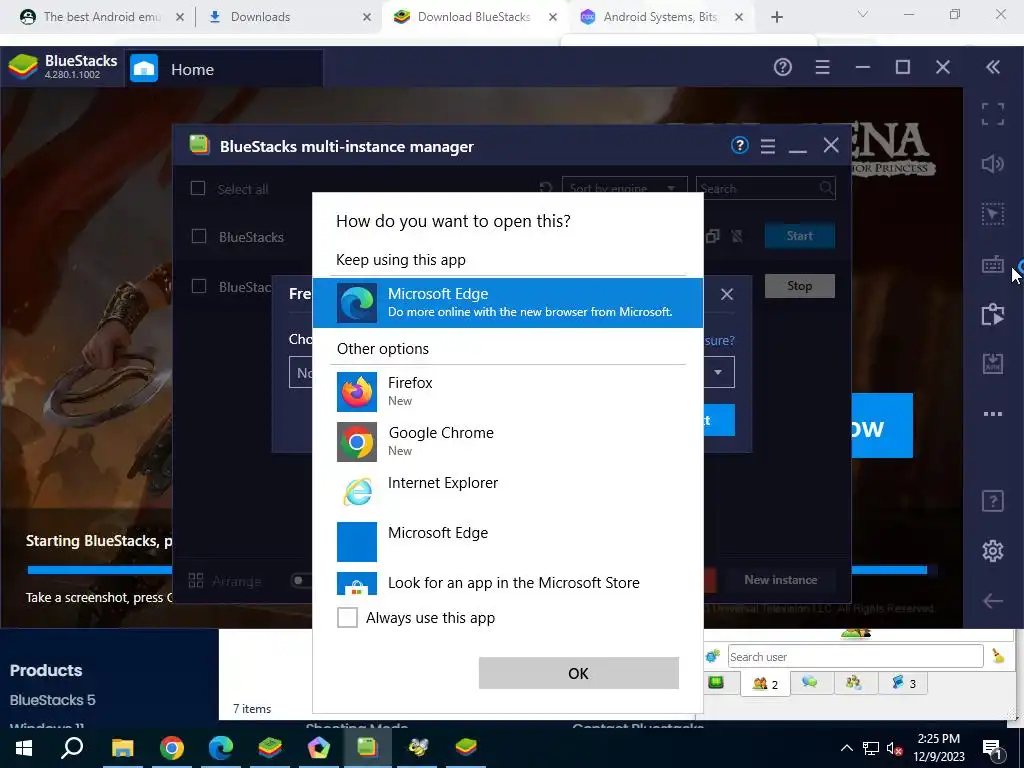Open BlueStacks settings gear icon
The width and height of the screenshot is (1024, 768).
click(993, 551)
